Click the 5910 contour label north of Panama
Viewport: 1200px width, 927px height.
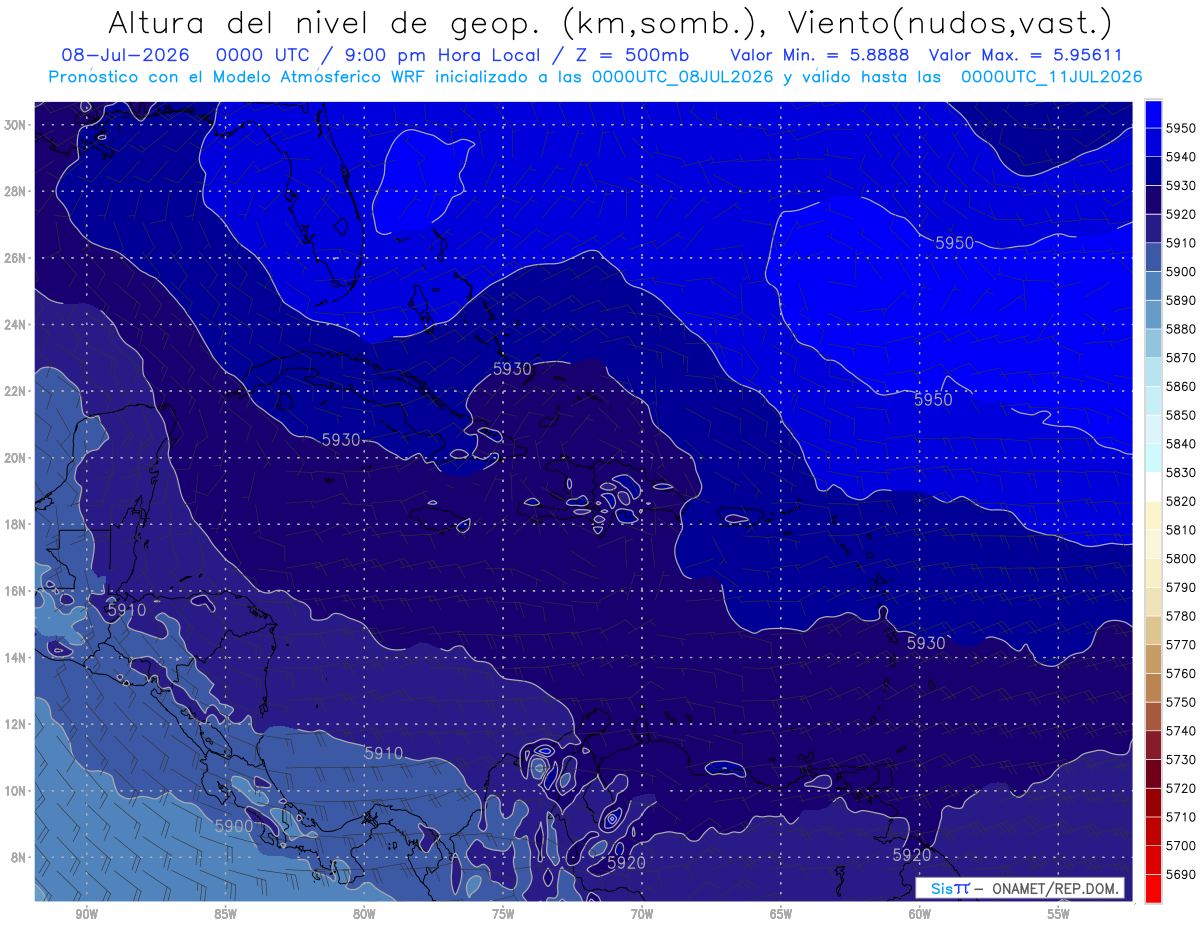point(383,753)
